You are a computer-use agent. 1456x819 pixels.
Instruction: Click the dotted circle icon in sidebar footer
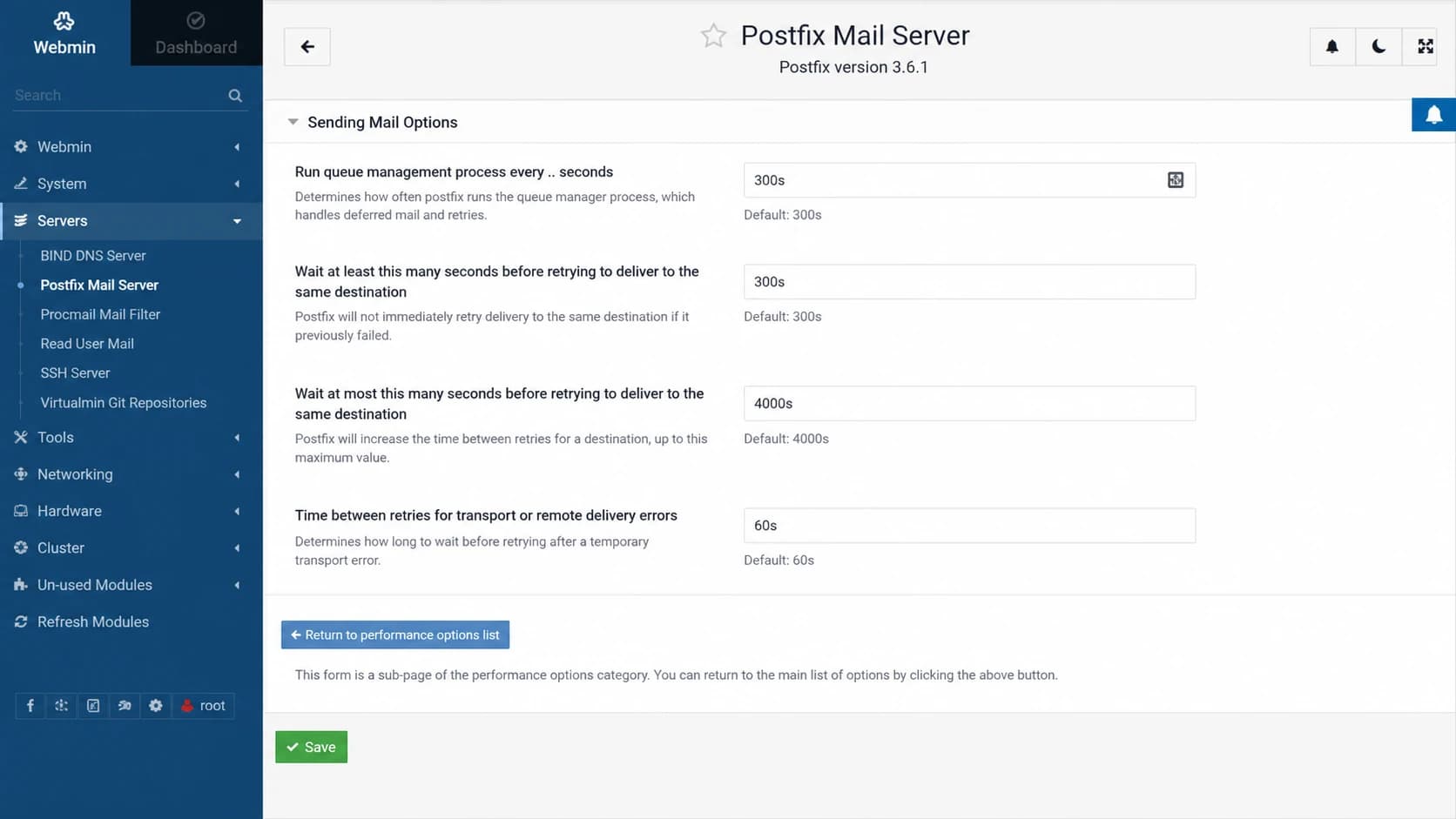(62, 706)
